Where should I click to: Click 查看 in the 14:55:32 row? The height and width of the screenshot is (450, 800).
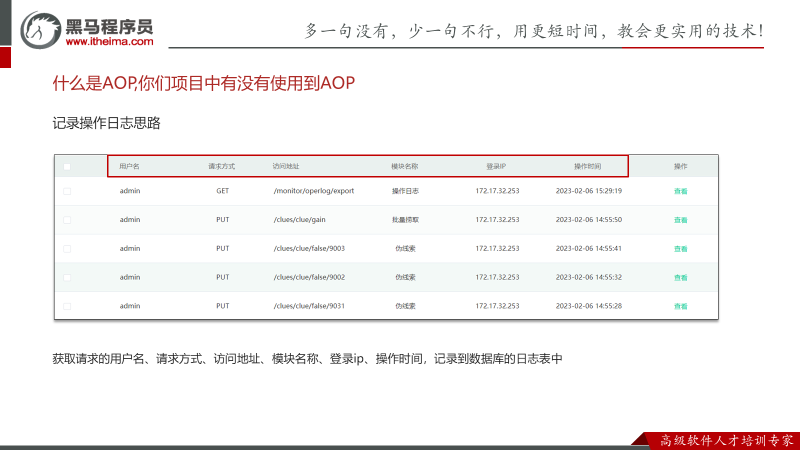pyautogui.click(x=681, y=278)
